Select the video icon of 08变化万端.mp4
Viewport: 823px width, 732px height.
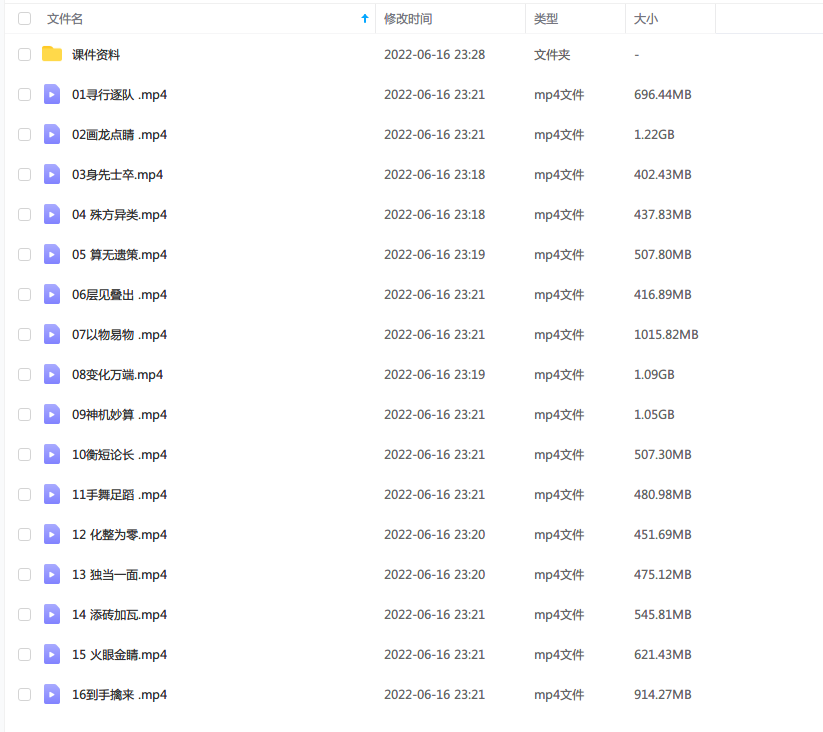point(51,374)
